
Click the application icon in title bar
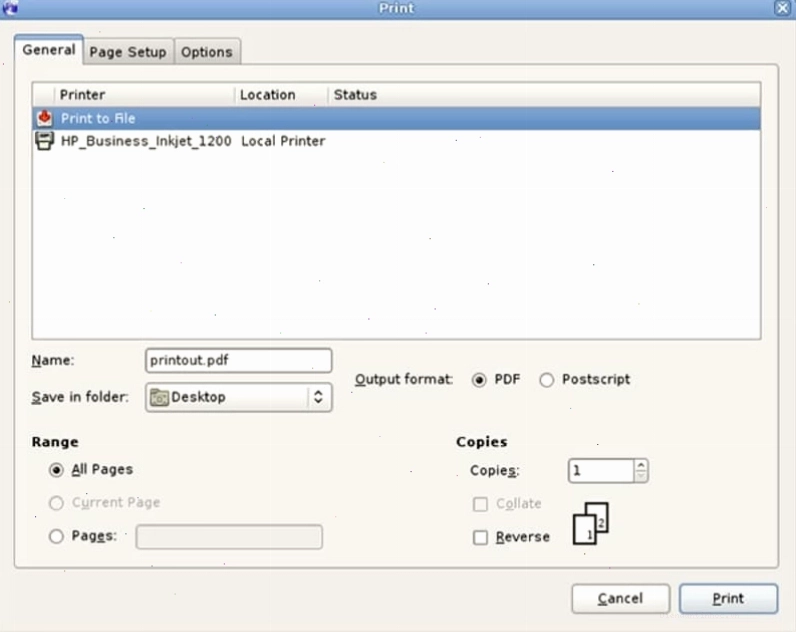(x=10, y=8)
